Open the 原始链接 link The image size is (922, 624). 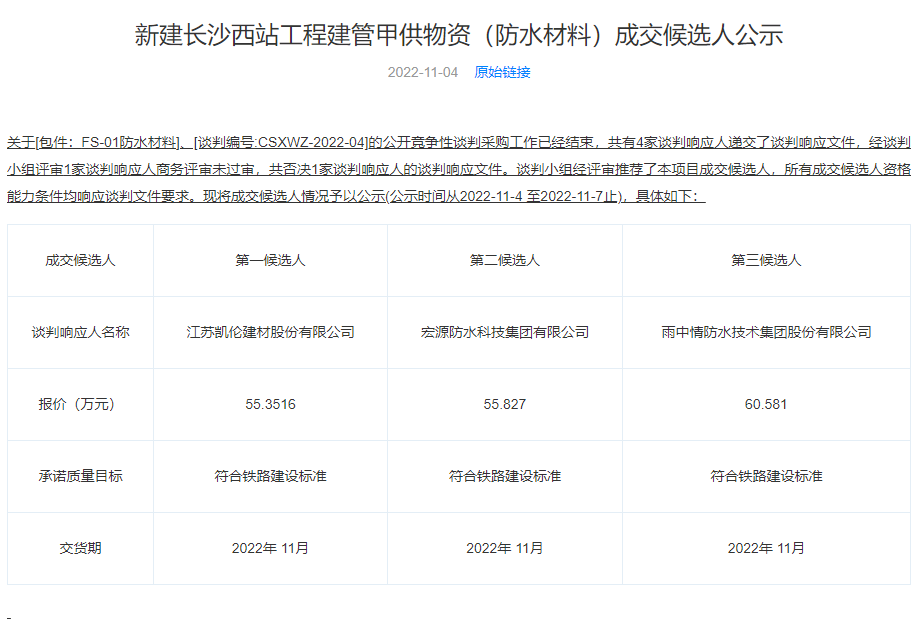502,72
